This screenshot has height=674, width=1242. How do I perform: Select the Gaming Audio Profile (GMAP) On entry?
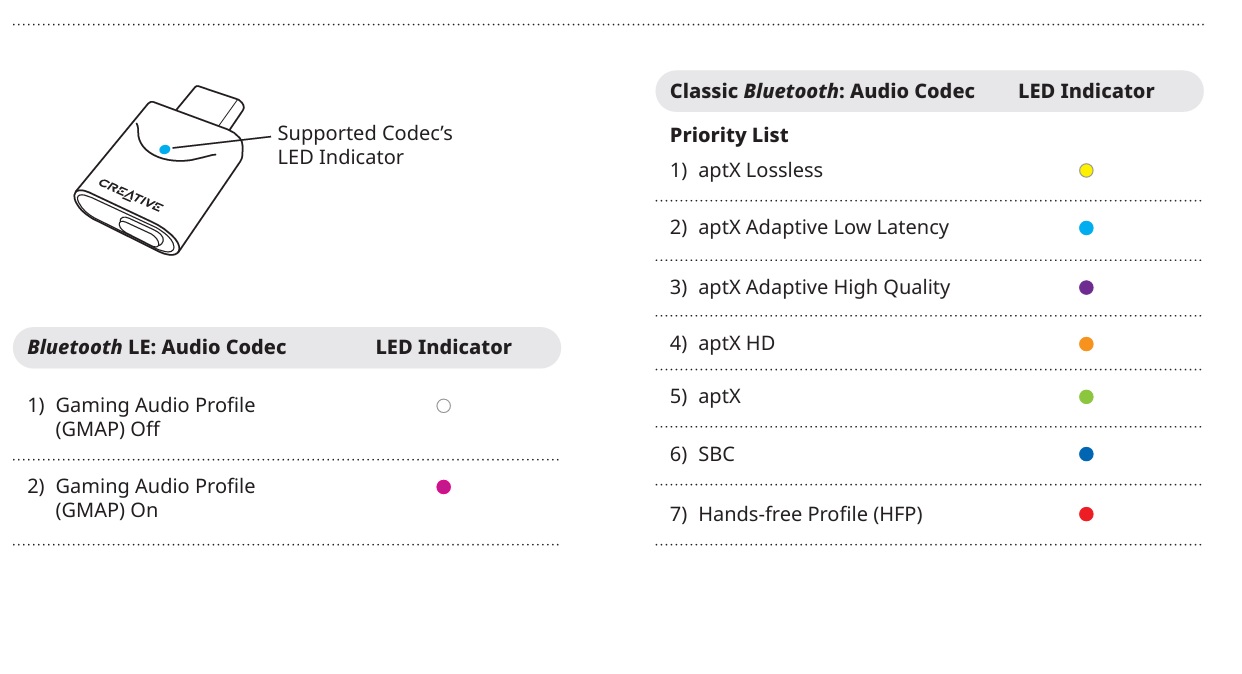(x=155, y=498)
